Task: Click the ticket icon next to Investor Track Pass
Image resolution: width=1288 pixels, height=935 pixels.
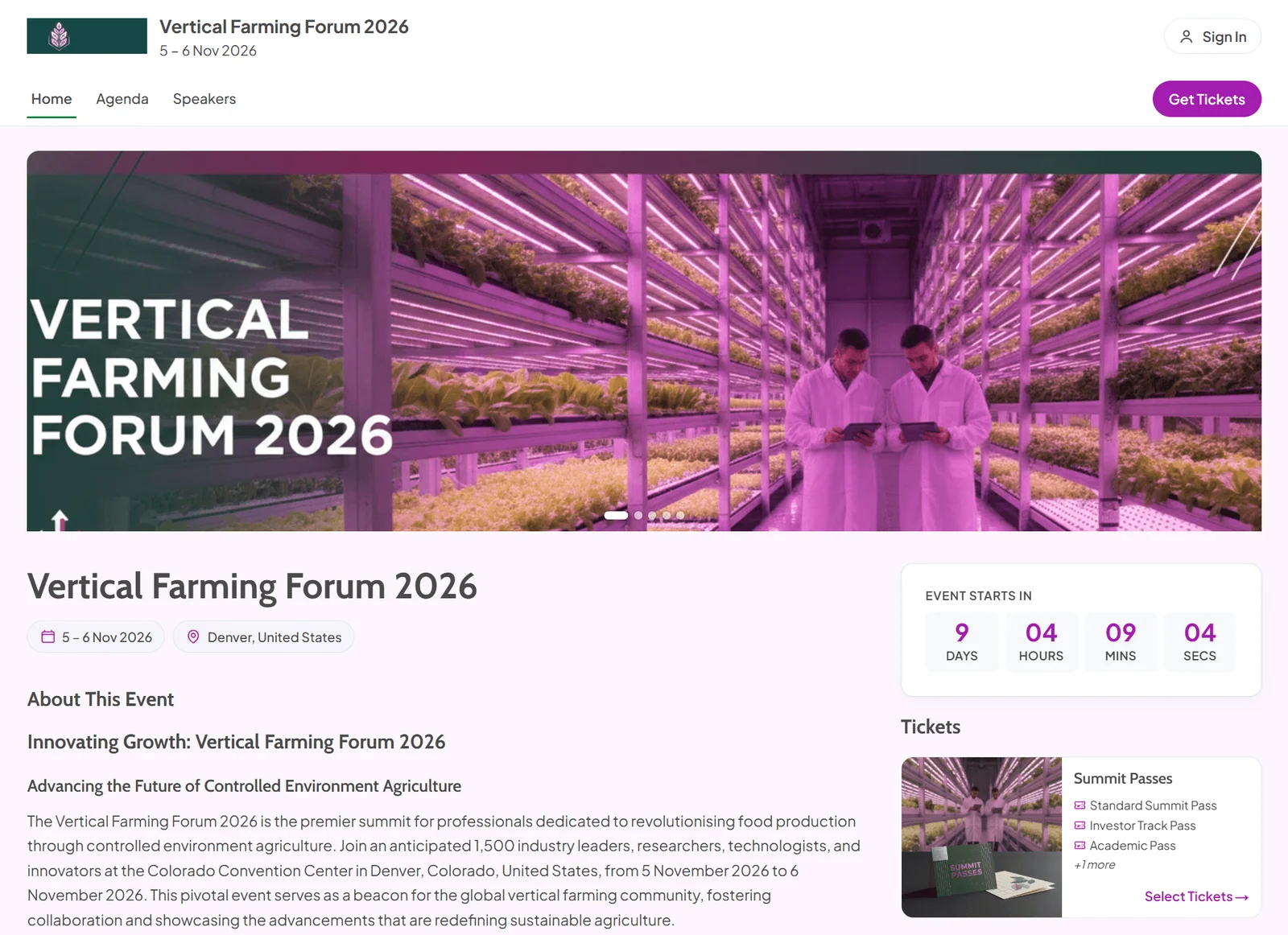Action: tap(1080, 826)
